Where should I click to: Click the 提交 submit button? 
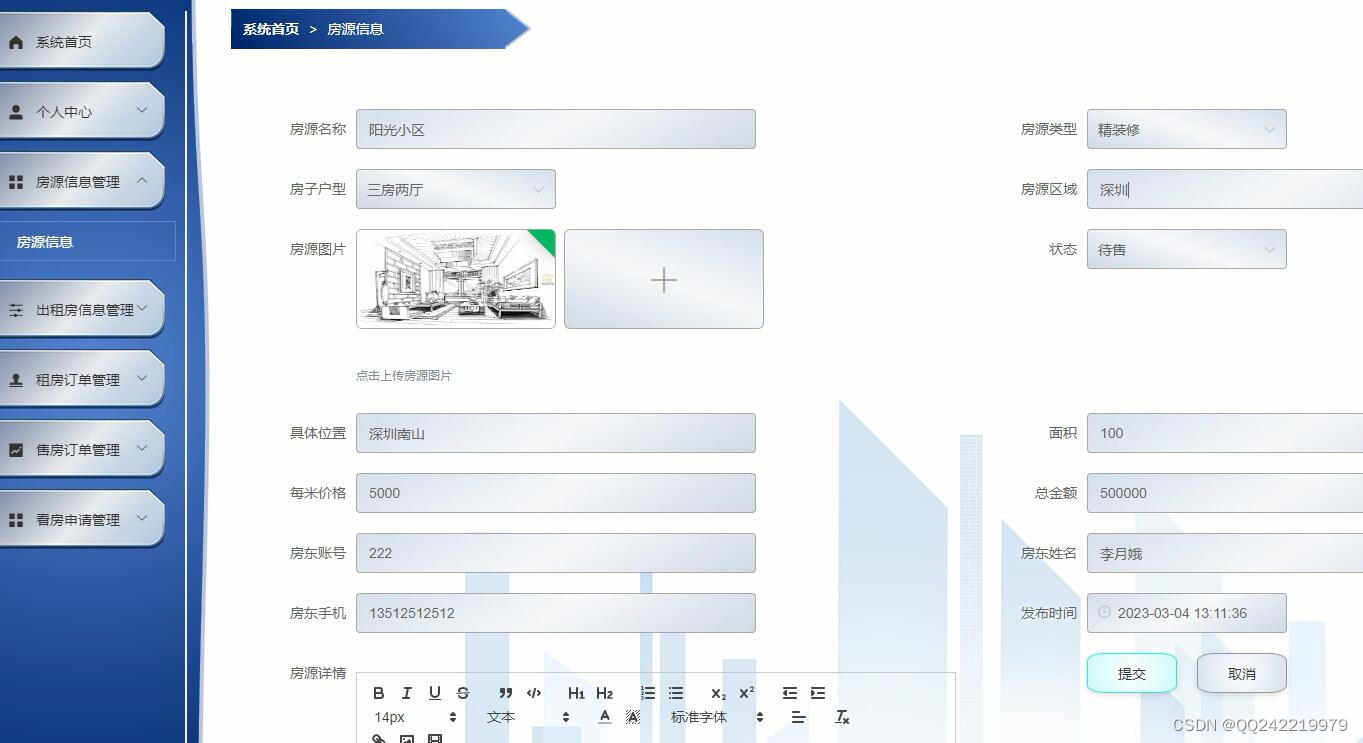1131,673
